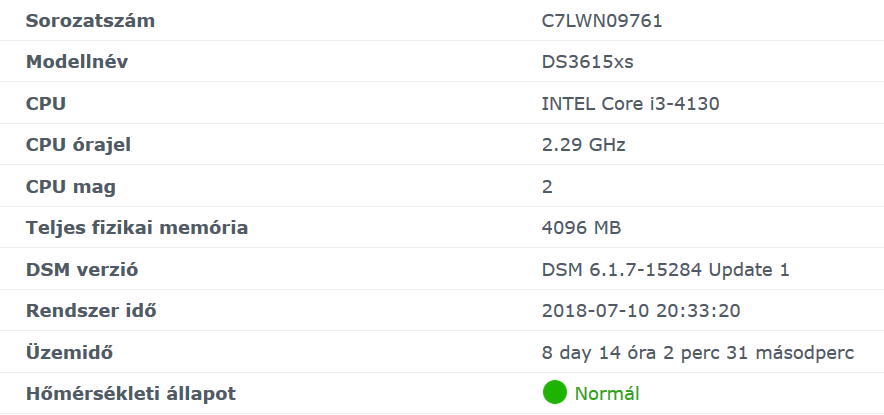Viewport: 884px width, 415px height.
Task: Click the Normál temperature status text
Action: pyautogui.click(x=607, y=393)
